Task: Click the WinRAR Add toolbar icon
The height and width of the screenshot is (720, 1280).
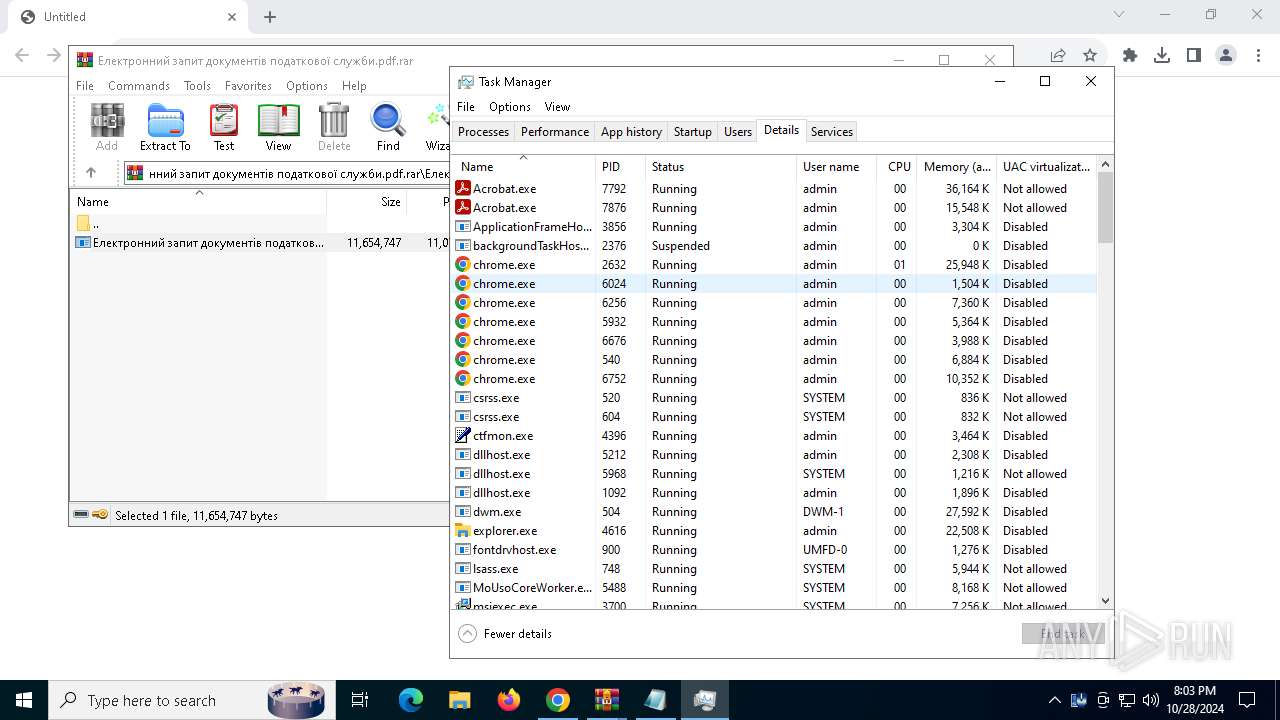Action: 107,127
